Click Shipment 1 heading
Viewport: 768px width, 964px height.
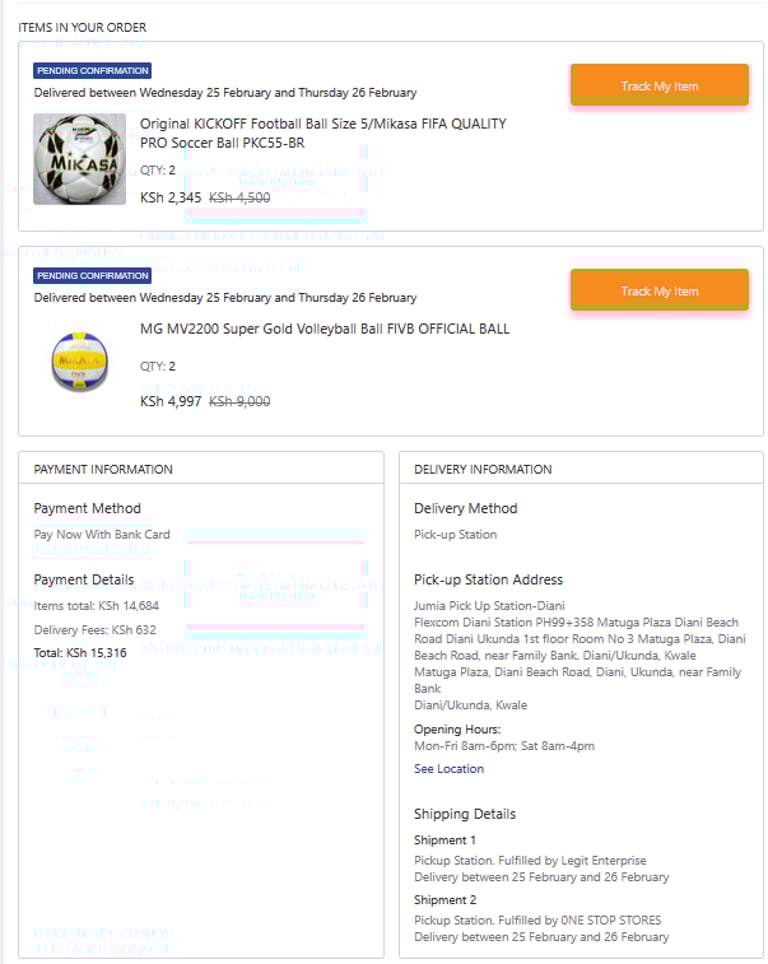click(445, 840)
